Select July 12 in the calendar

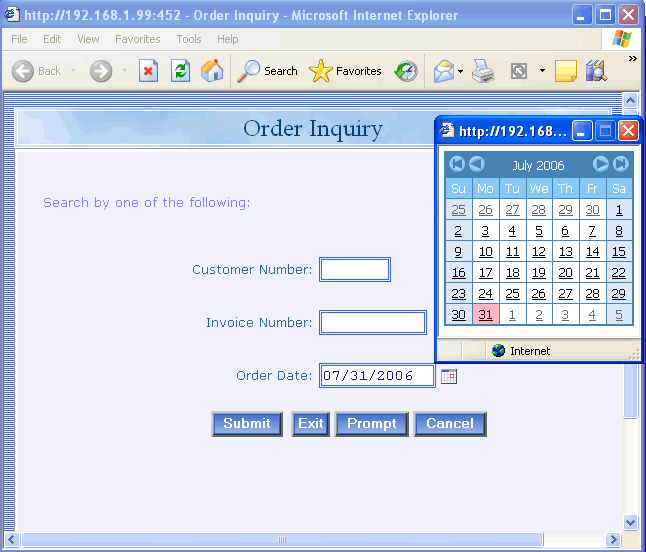point(539,252)
